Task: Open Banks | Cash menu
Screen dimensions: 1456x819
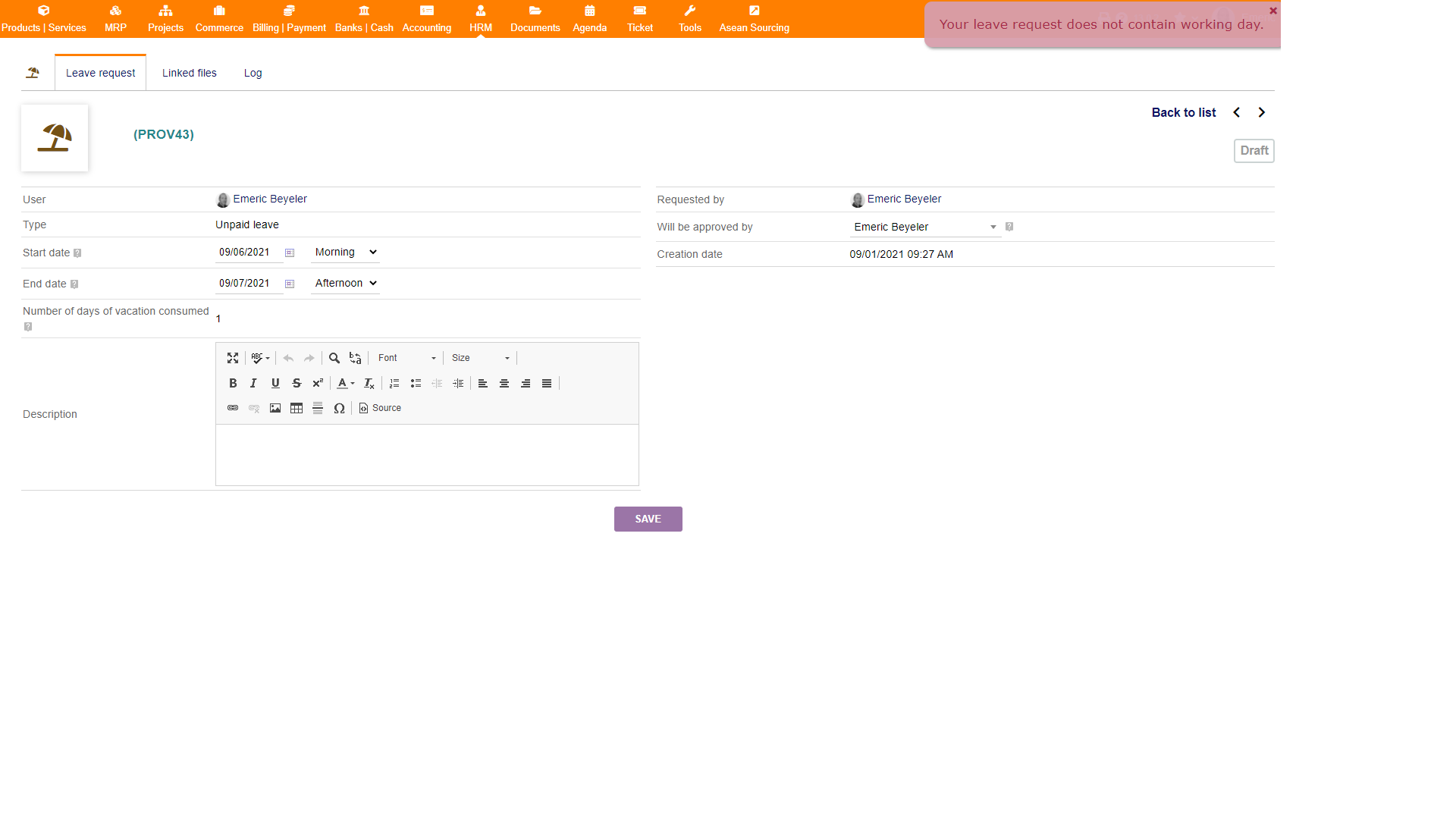Action: coord(364,19)
